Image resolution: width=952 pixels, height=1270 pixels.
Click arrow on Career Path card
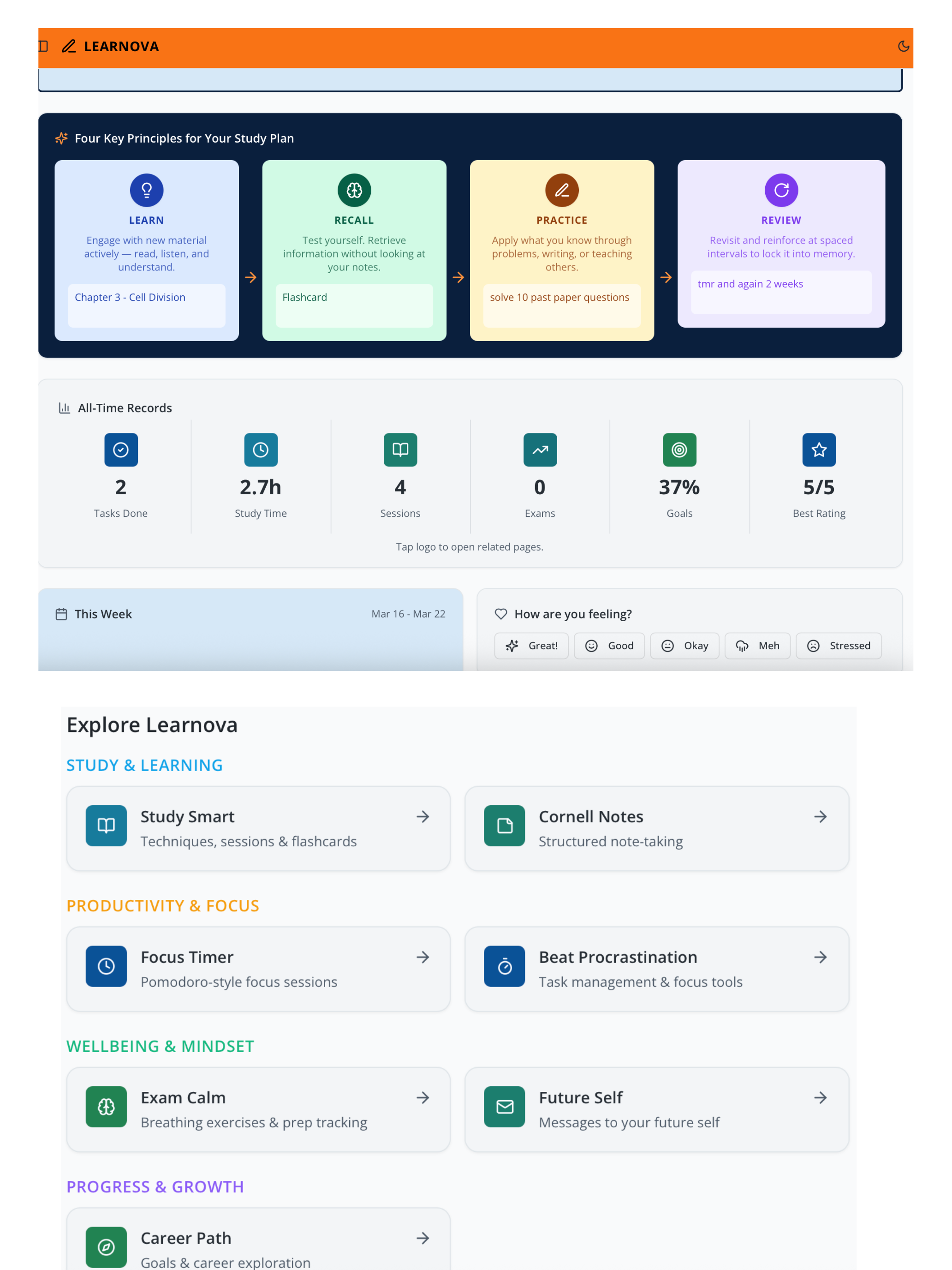pos(423,1239)
